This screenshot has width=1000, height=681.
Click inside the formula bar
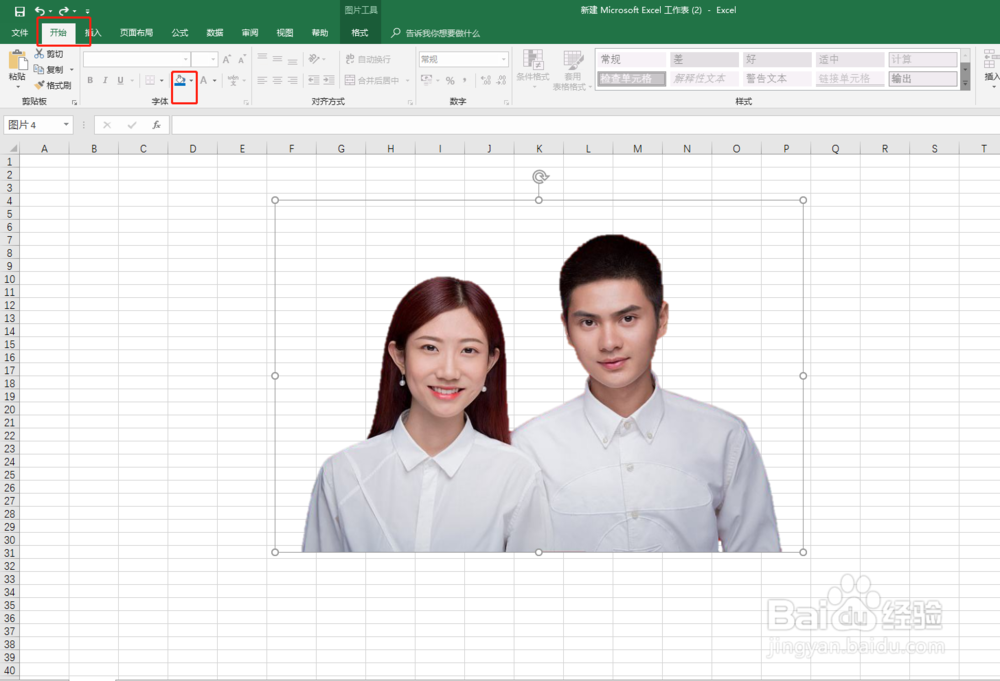coord(585,125)
